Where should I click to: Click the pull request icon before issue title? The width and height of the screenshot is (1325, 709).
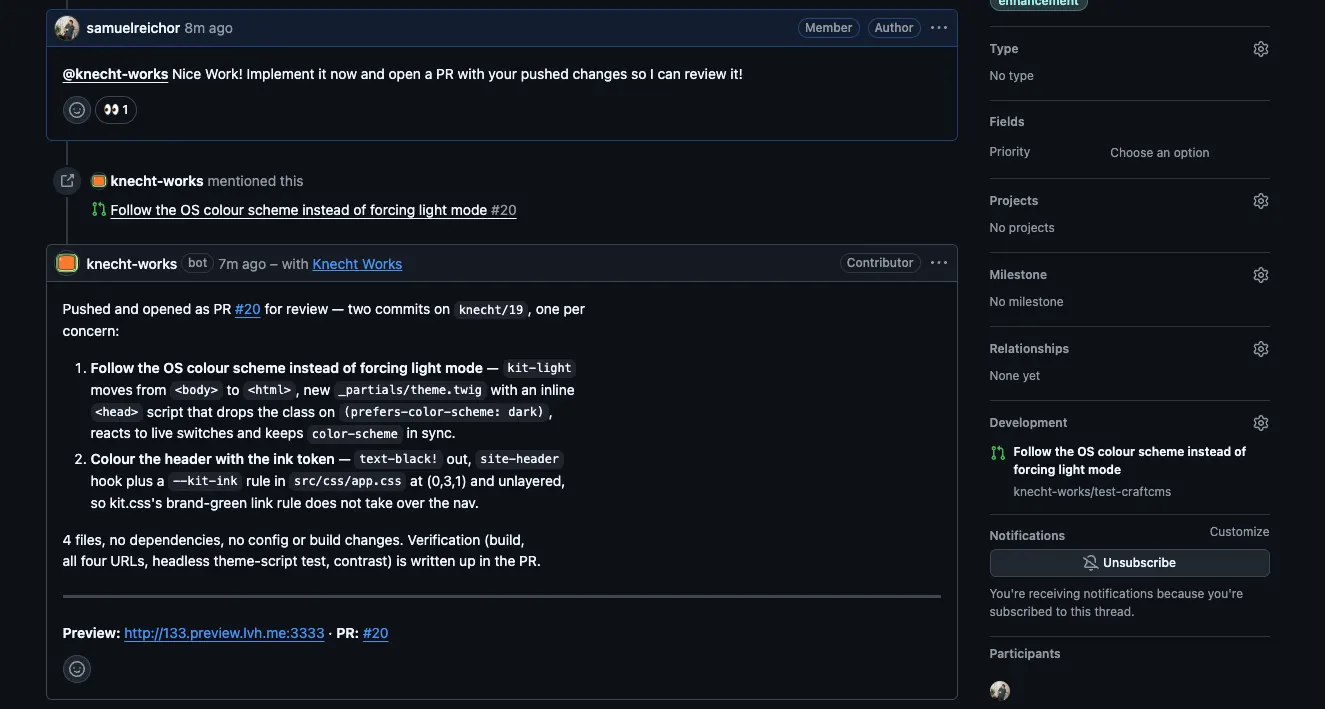click(99, 210)
